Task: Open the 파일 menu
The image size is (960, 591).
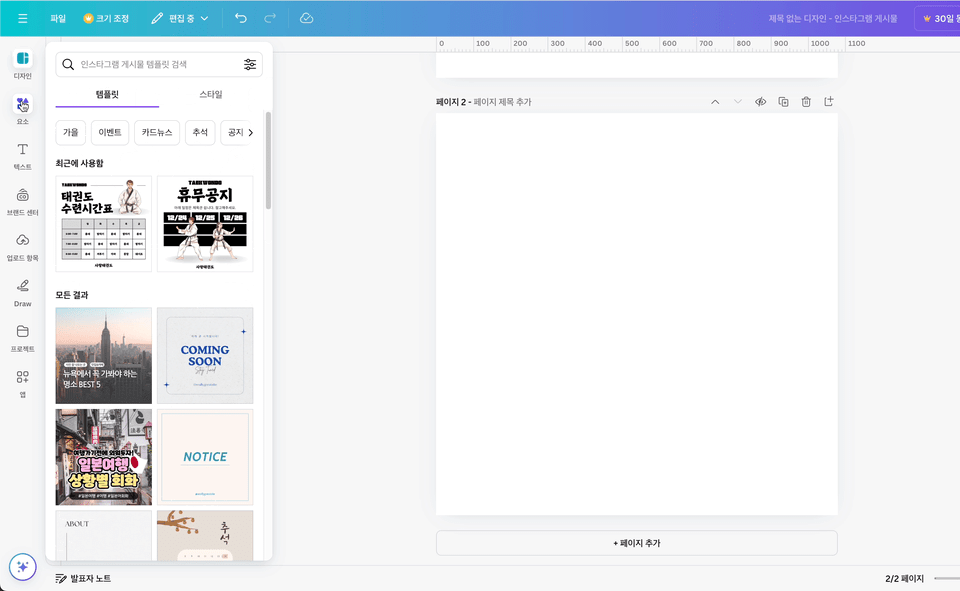Action: 58,18
